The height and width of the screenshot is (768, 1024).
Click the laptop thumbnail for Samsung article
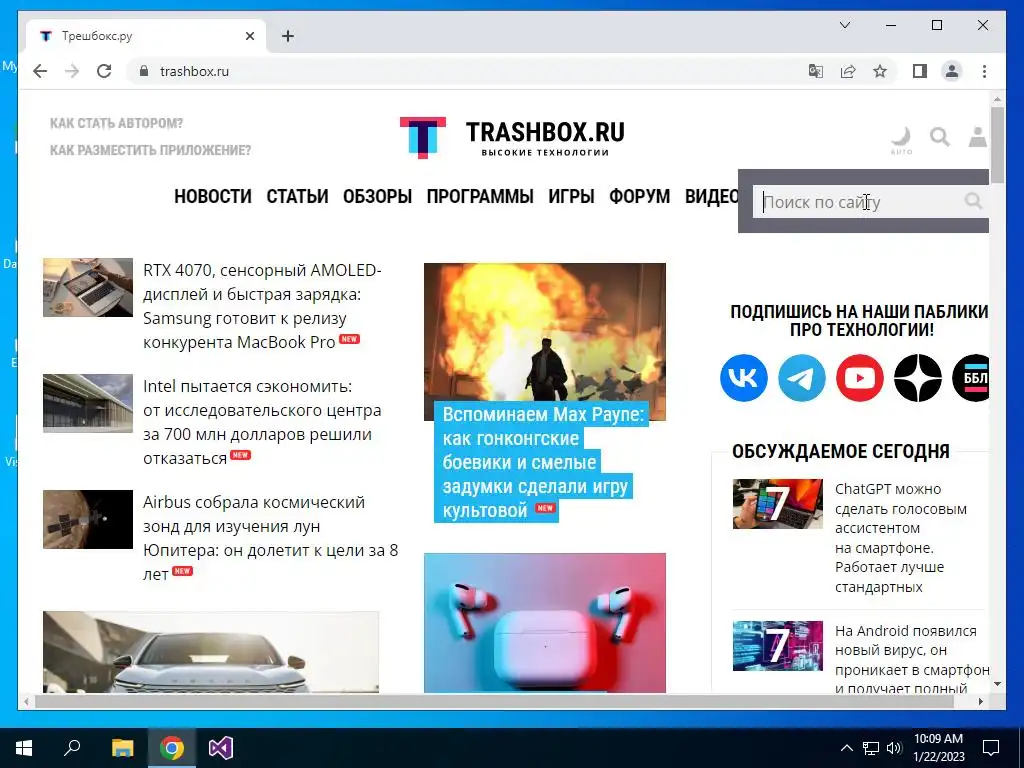coord(88,287)
